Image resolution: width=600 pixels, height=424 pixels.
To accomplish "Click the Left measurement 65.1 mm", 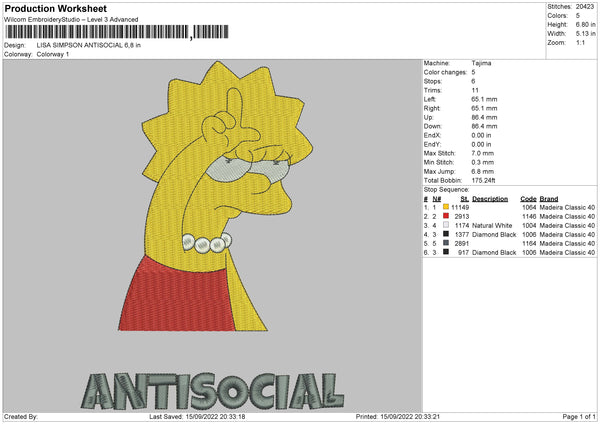I will point(484,99).
